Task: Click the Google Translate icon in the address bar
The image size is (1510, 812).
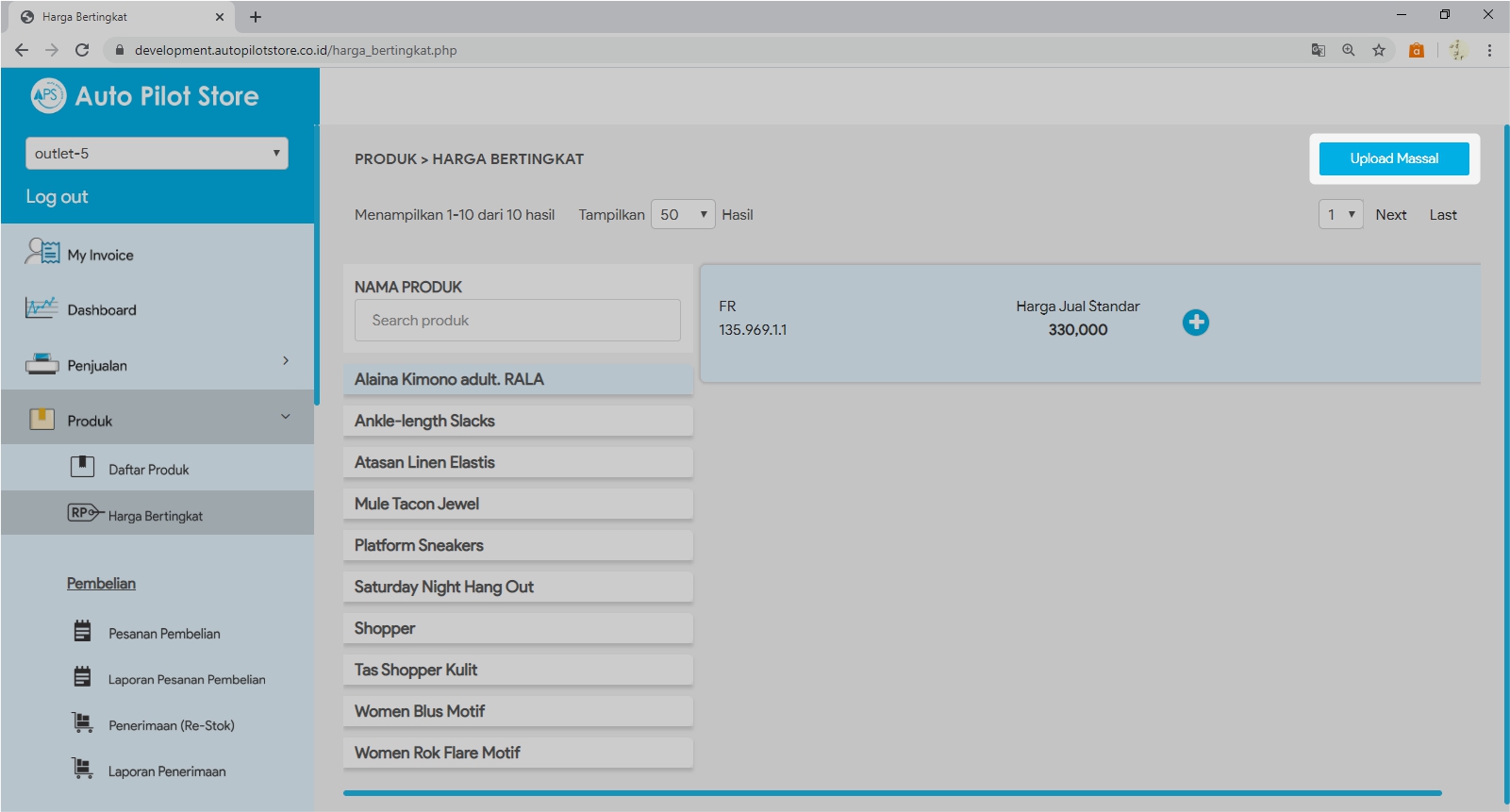Action: (x=1319, y=50)
